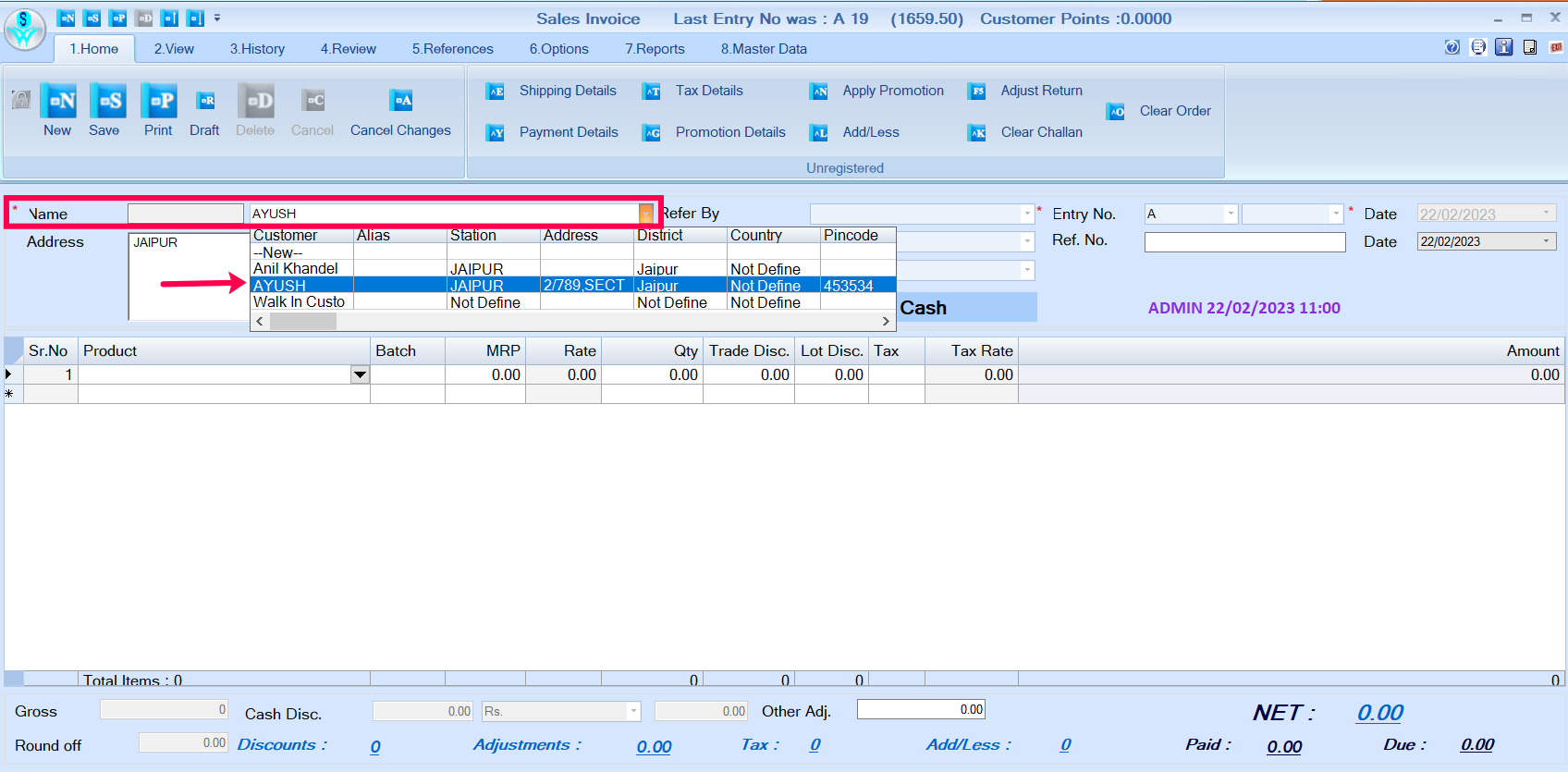Select Walk In Custo row
Image resolution: width=1568 pixels, height=772 pixels.
[573, 302]
